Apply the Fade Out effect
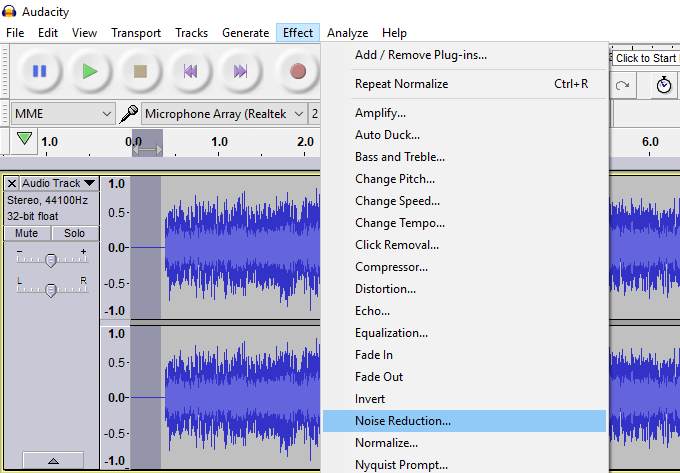Image resolution: width=680 pixels, height=473 pixels. [464, 377]
